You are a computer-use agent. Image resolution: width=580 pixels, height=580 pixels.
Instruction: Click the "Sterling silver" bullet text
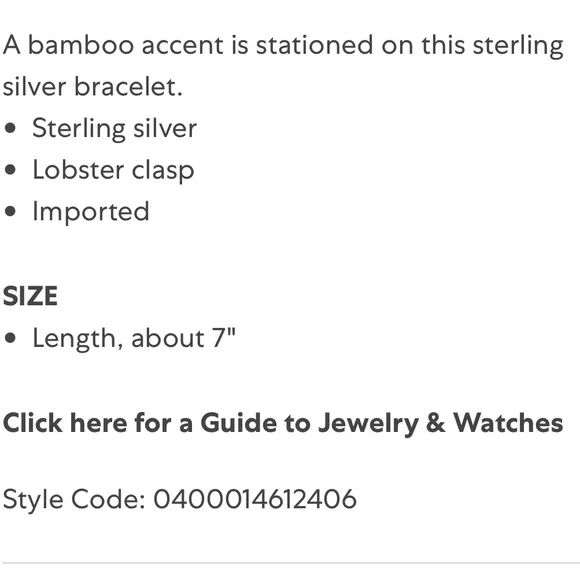(114, 129)
